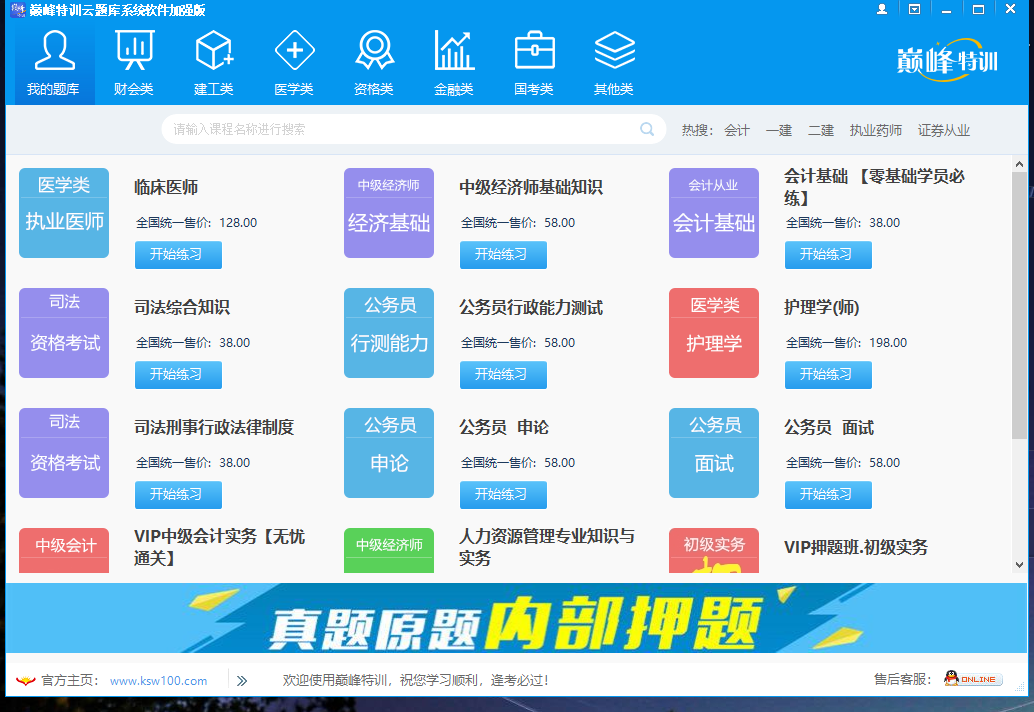Expand the double-arrow next to homepage link
The height and width of the screenshot is (712, 1034).
pyautogui.click(x=242, y=681)
